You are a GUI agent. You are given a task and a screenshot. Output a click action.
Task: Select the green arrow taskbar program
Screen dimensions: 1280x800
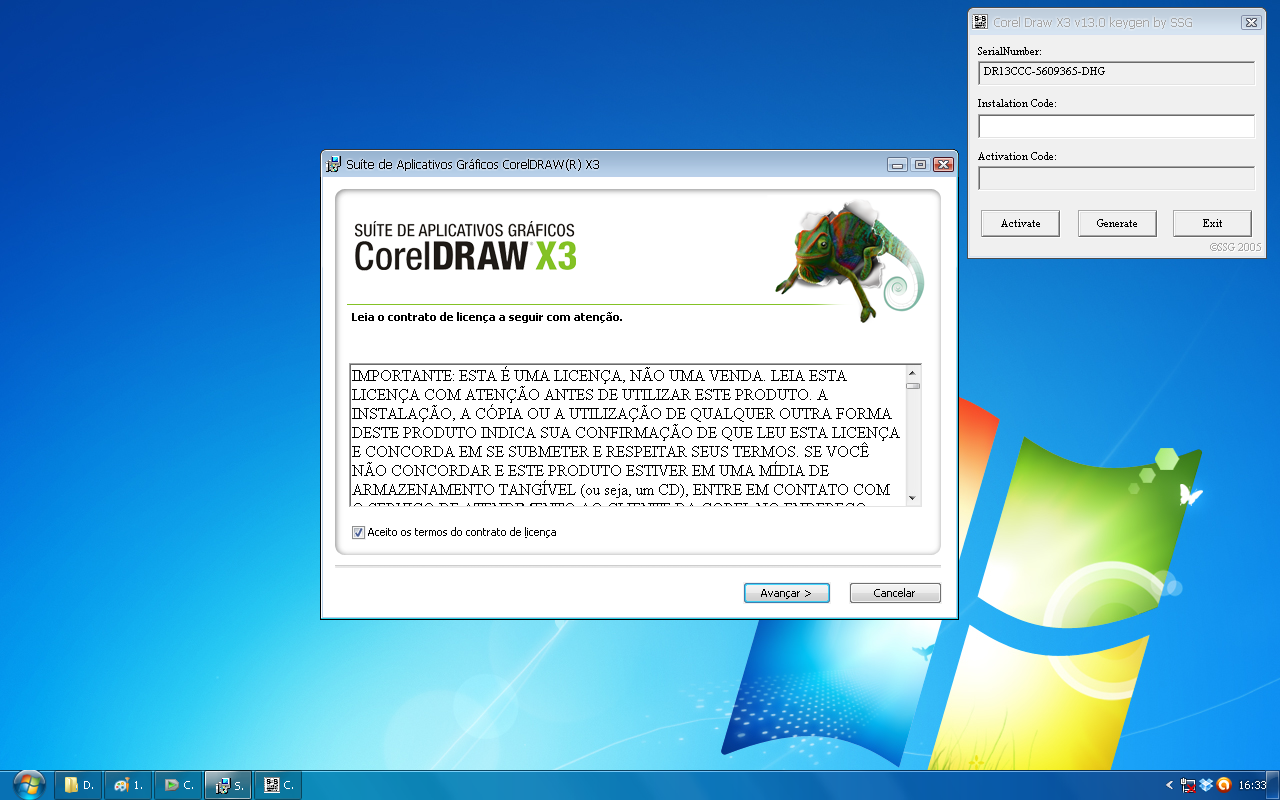tap(178, 784)
